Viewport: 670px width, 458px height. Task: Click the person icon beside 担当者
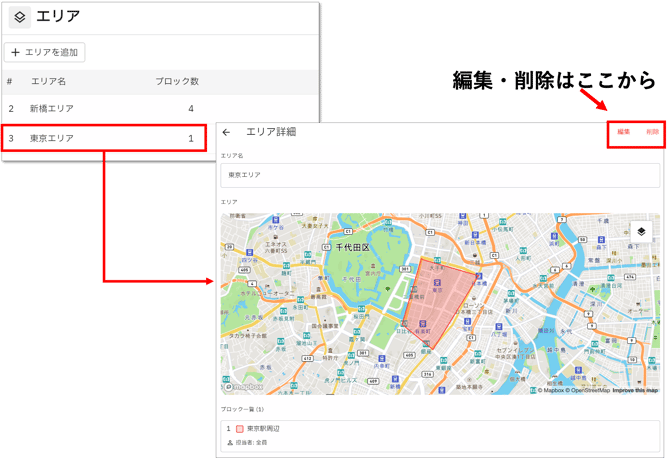(231, 442)
